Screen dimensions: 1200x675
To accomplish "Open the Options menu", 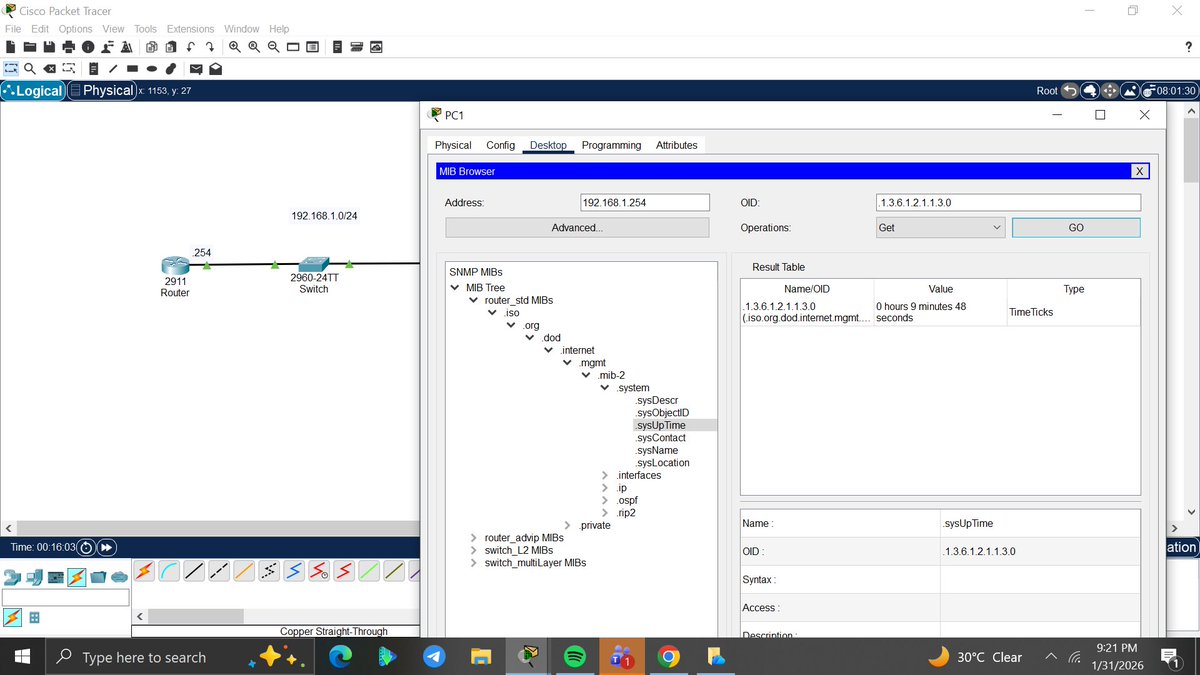I will click(75, 29).
